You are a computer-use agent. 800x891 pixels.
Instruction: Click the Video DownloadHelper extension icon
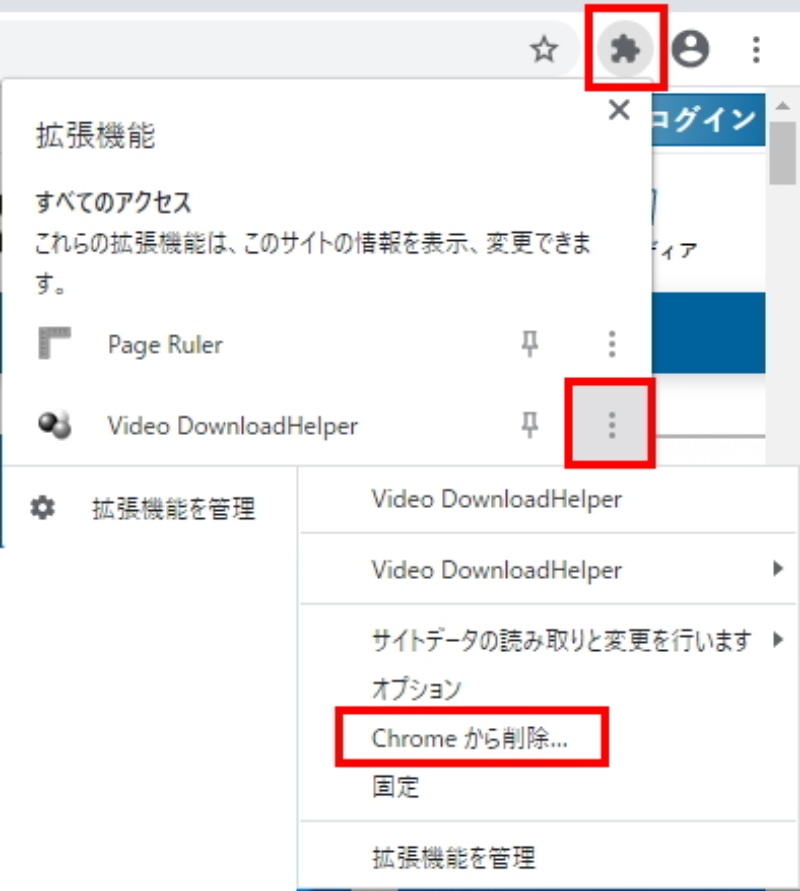pos(53,426)
